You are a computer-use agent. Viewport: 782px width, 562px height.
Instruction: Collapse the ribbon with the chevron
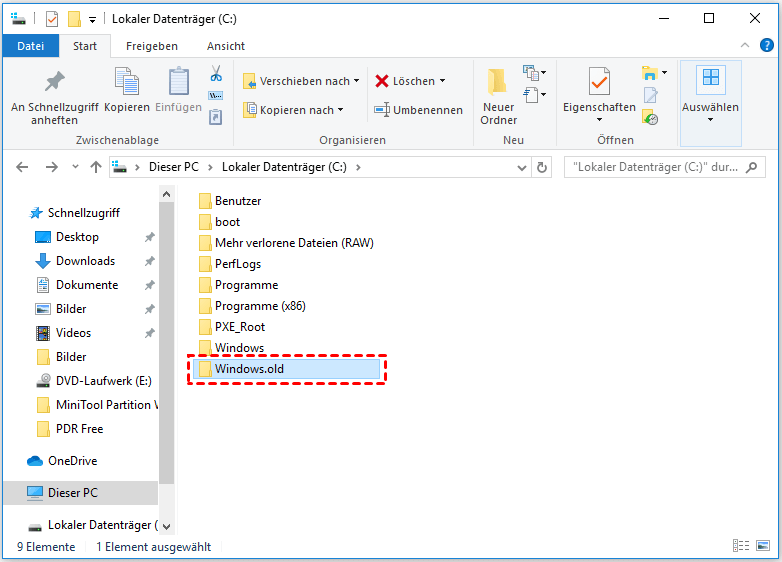click(x=745, y=45)
